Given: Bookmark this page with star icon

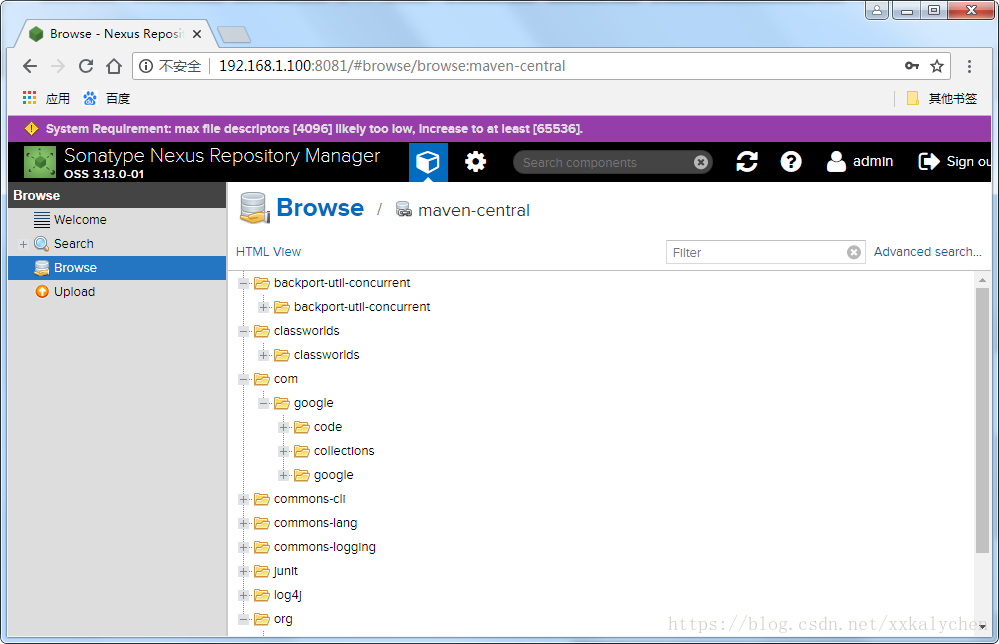Looking at the screenshot, I should (x=937, y=66).
